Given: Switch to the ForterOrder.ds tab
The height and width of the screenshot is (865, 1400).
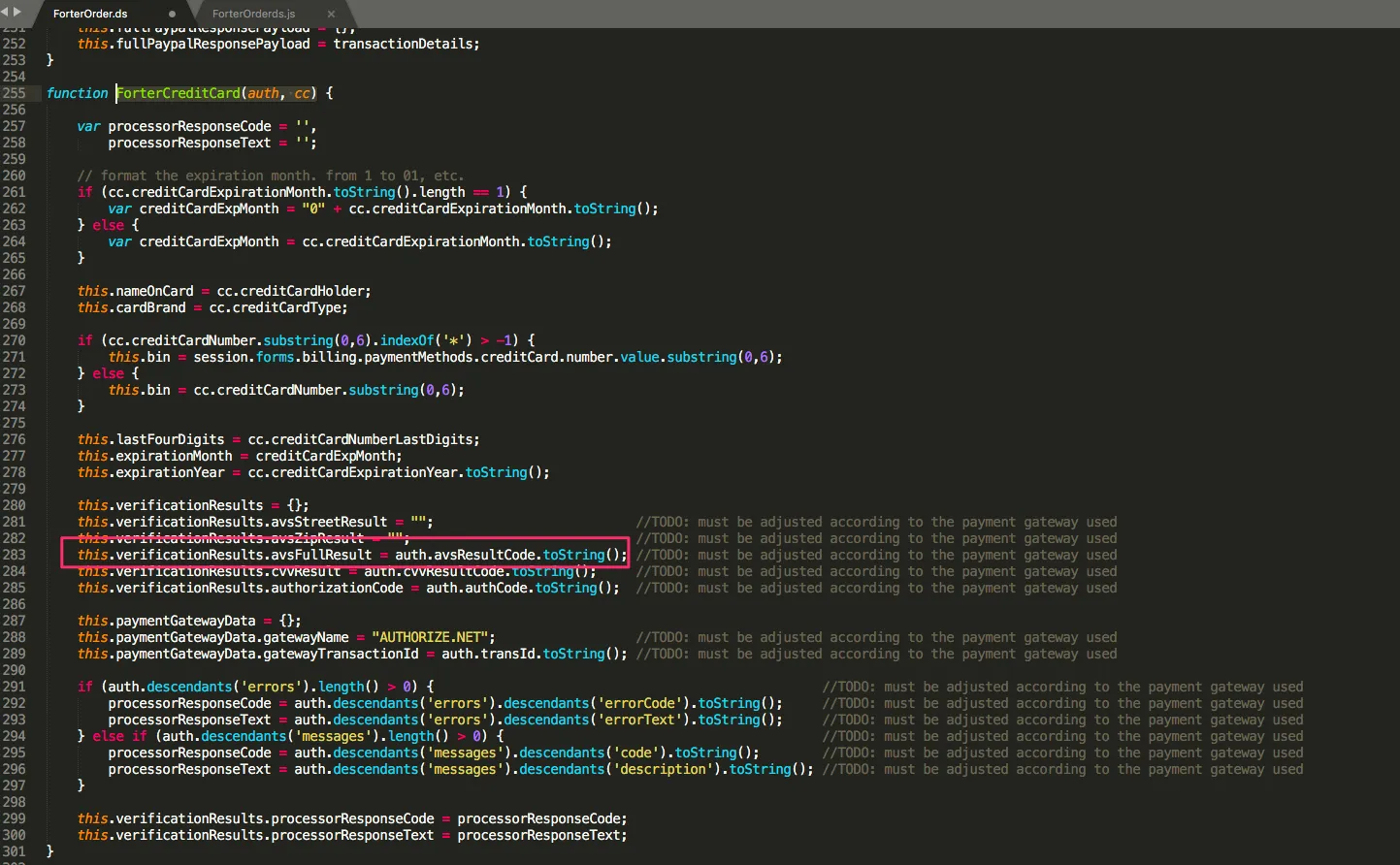Looking at the screenshot, I should (90, 15).
